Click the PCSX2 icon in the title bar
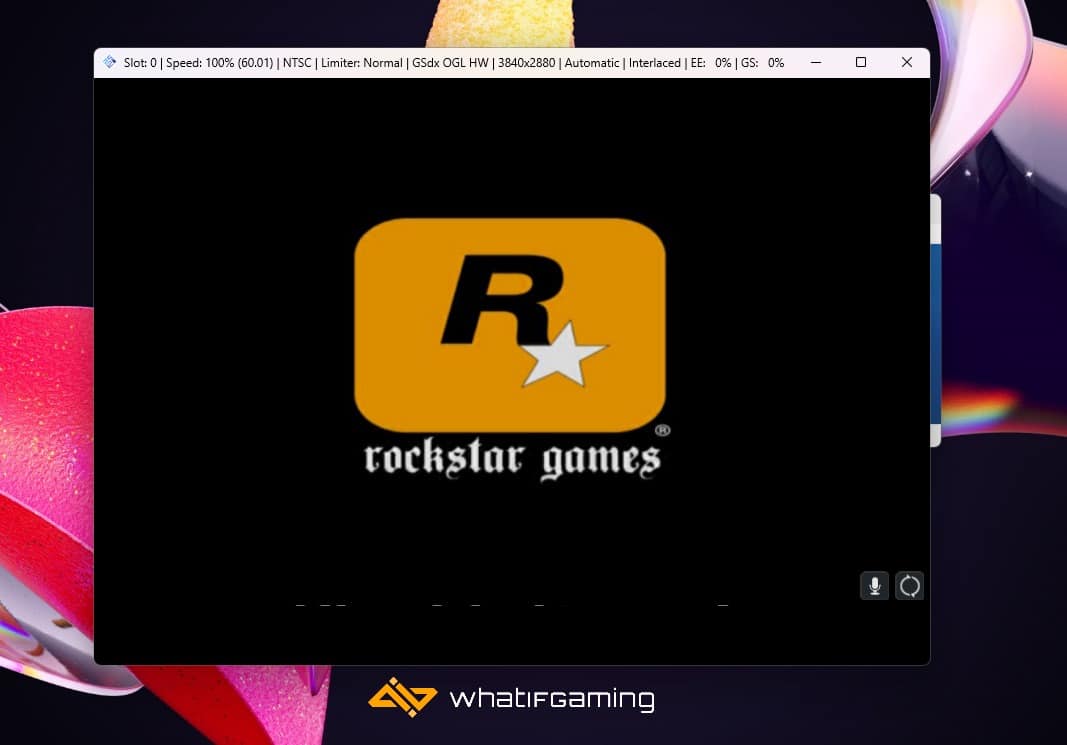 click(x=110, y=63)
